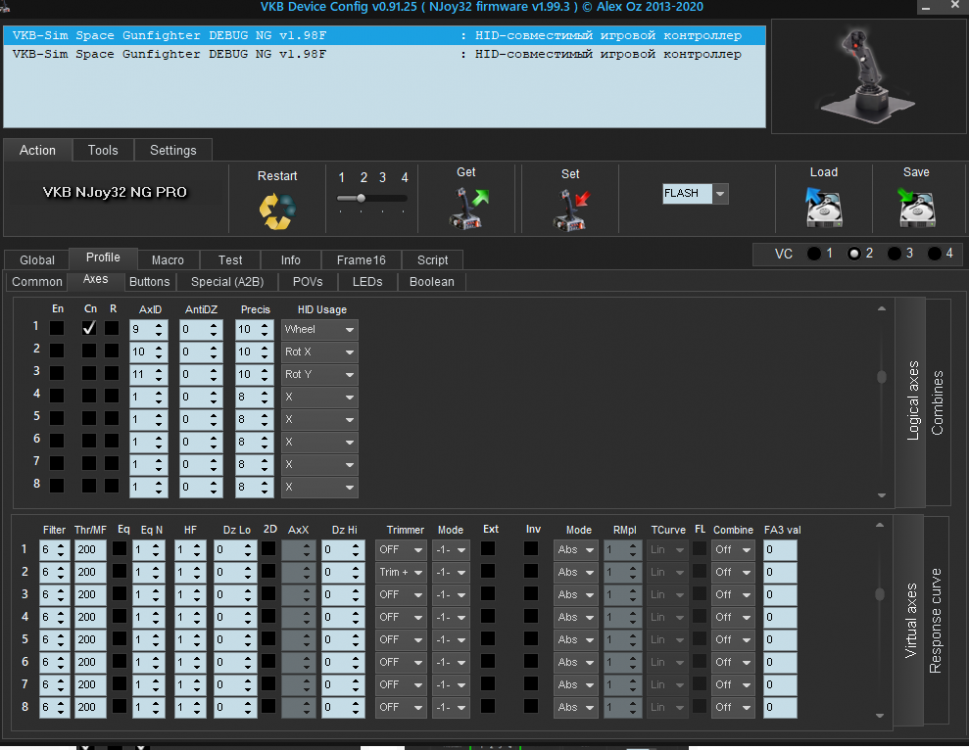This screenshot has height=750, width=969.
Task: Click the joystick device preview image
Action: (x=864, y=74)
